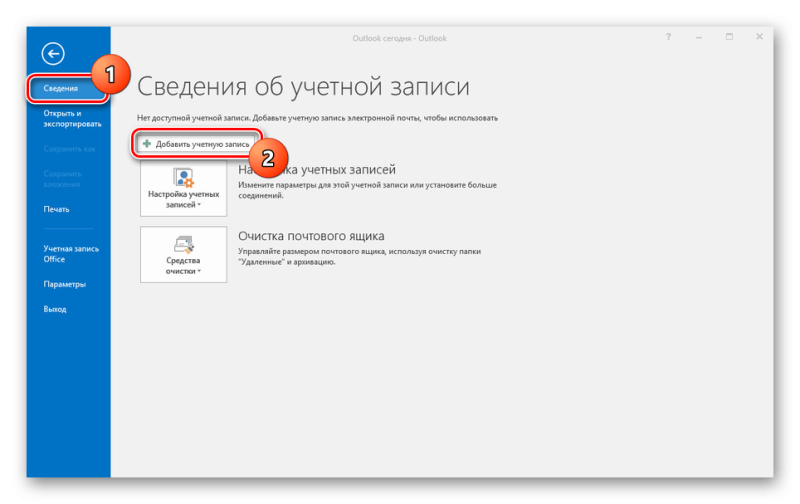Select Печать in the backstage sidebar
The image size is (800, 504).
(56, 209)
